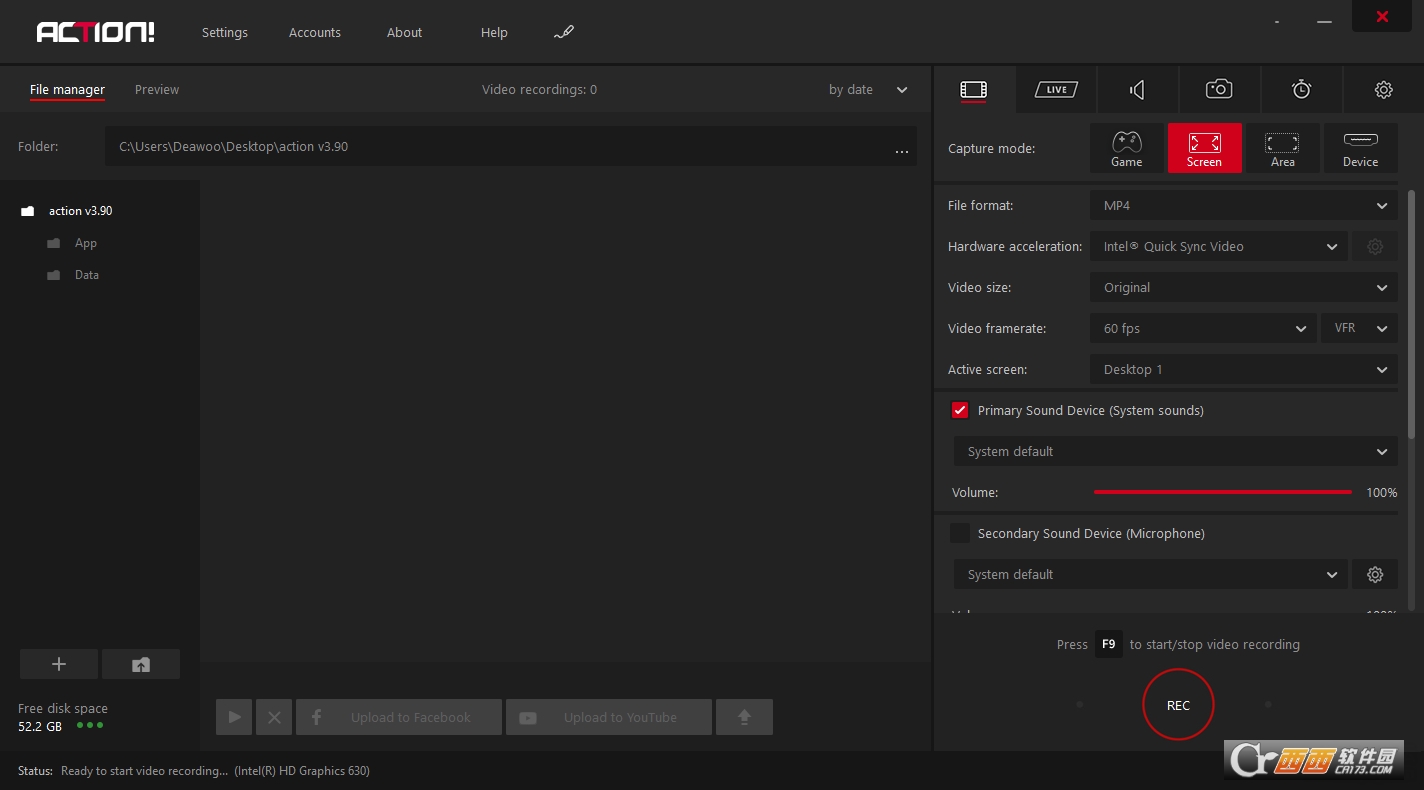Select the action v3.90 folder
Screen dimensions: 1424x790
pos(80,211)
